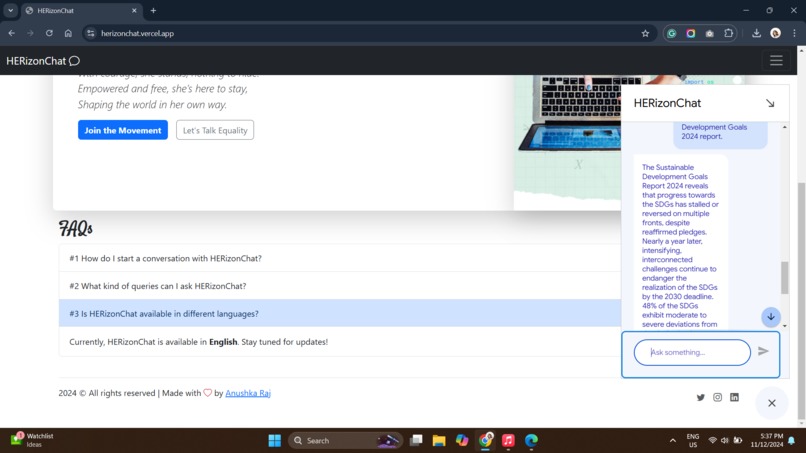806x453 pixels.
Task: Open the tab search dropdown arrow
Action: tap(10, 10)
